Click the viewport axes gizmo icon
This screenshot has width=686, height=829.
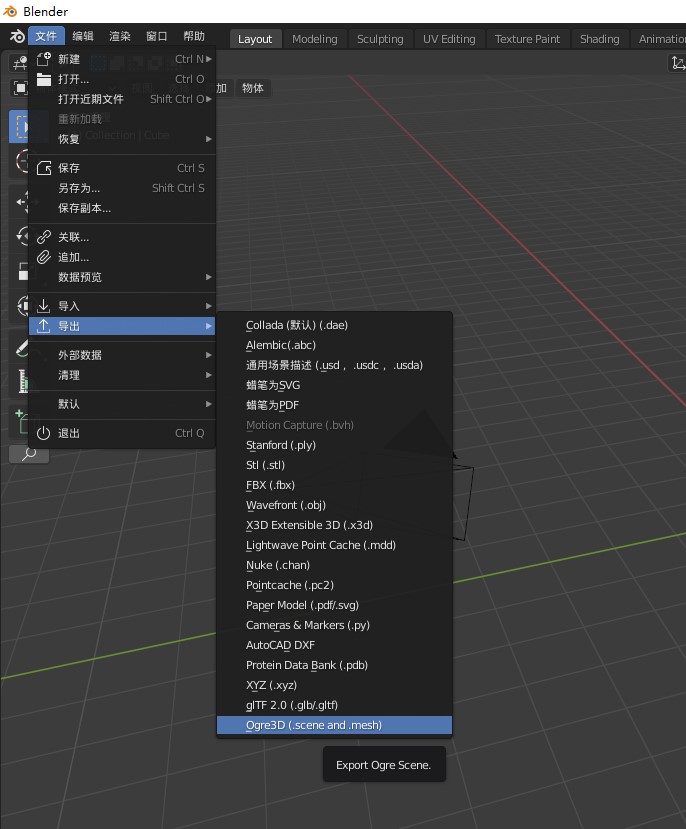click(x=678, y=64)
